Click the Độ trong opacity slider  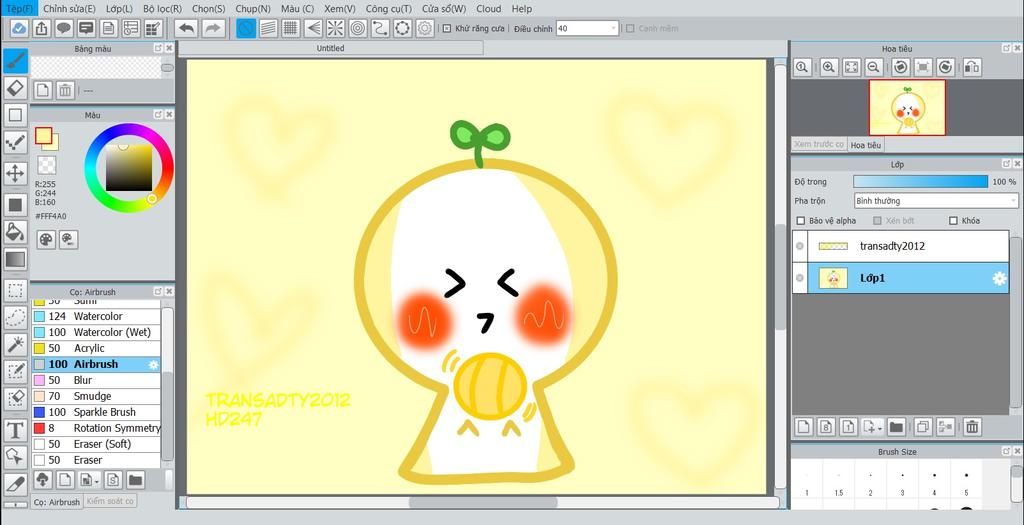(x=921, y=182)
